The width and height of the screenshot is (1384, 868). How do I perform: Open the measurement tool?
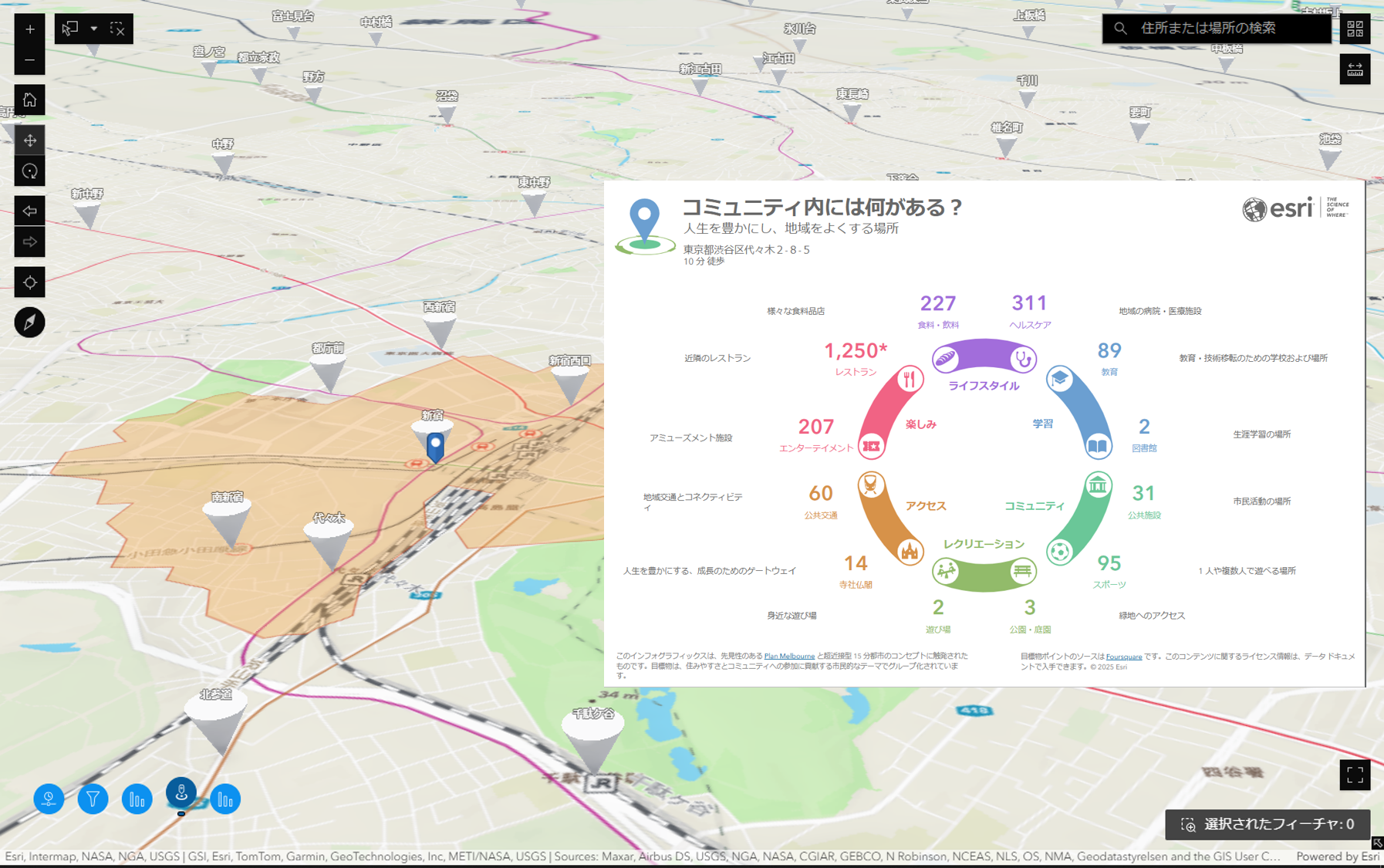(x=1355, y=70)
